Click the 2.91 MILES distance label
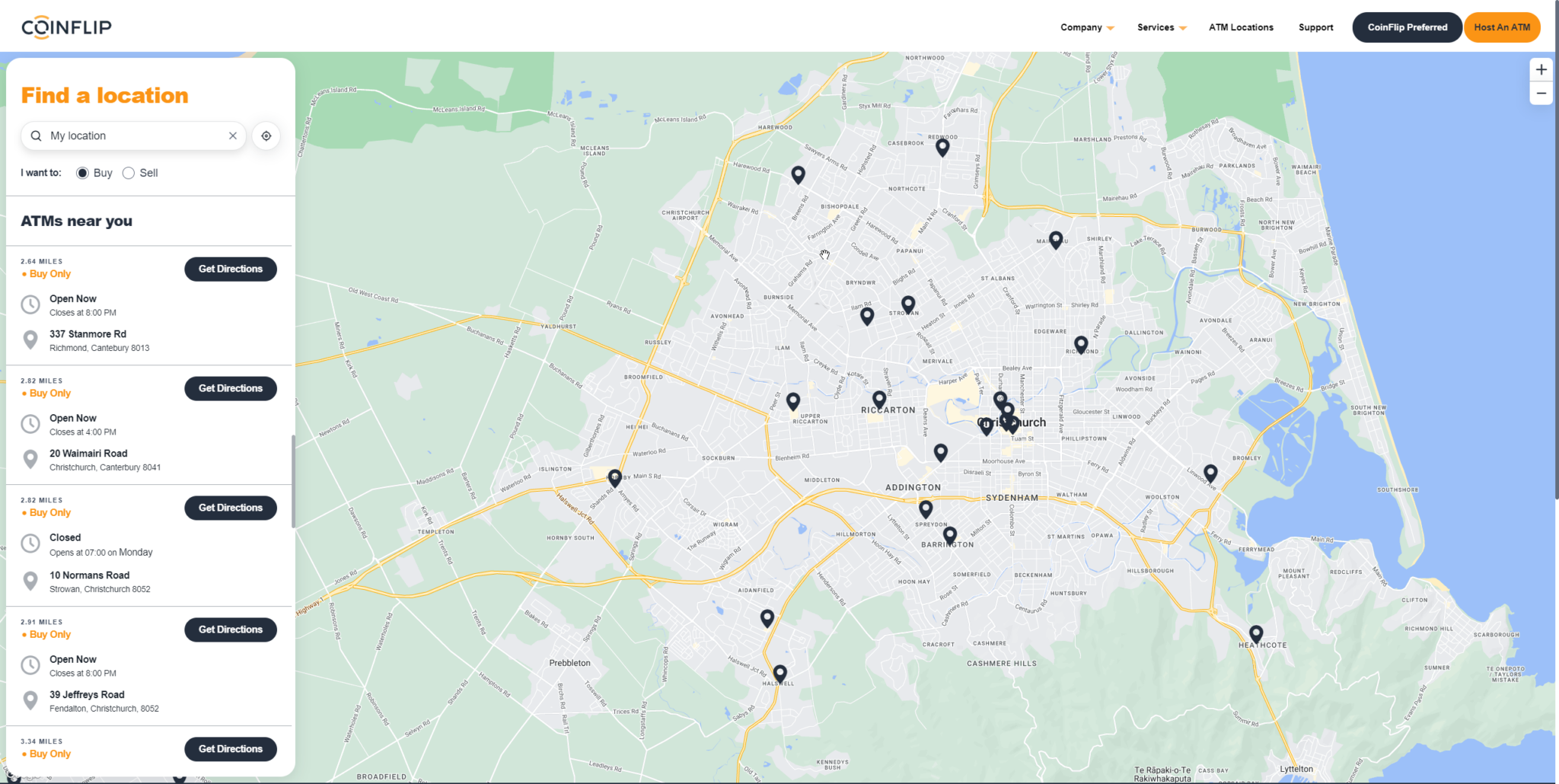The width and height of the screenshot is (1559, 784). (x=42, y=622)
